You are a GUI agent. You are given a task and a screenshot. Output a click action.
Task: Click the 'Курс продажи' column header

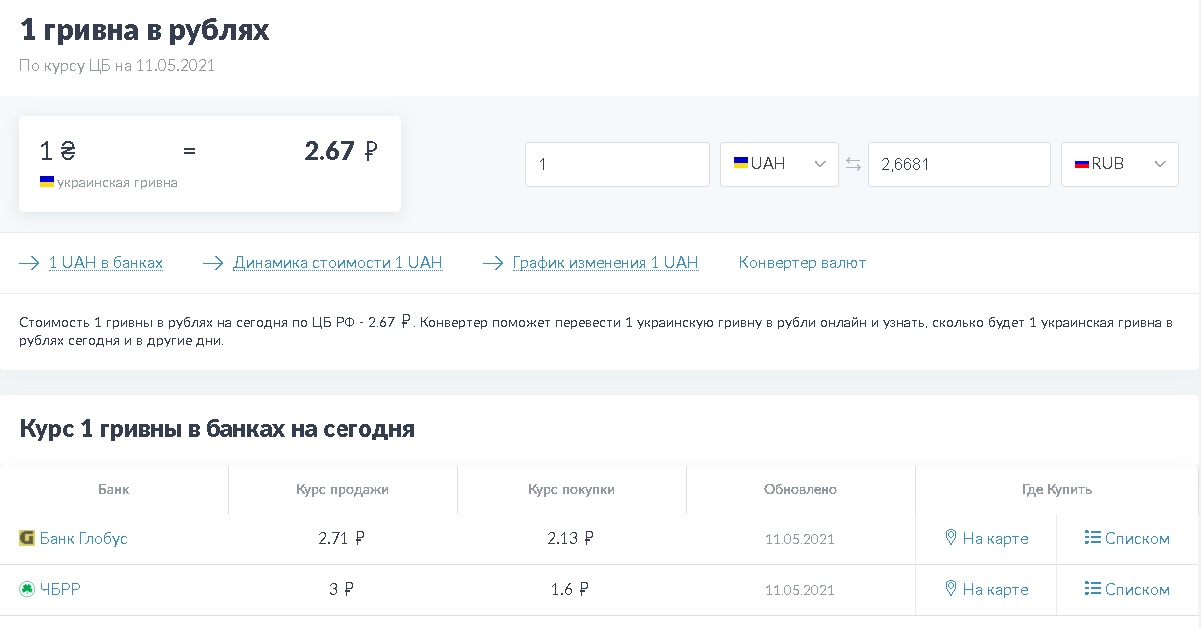(x=342, y=490)
